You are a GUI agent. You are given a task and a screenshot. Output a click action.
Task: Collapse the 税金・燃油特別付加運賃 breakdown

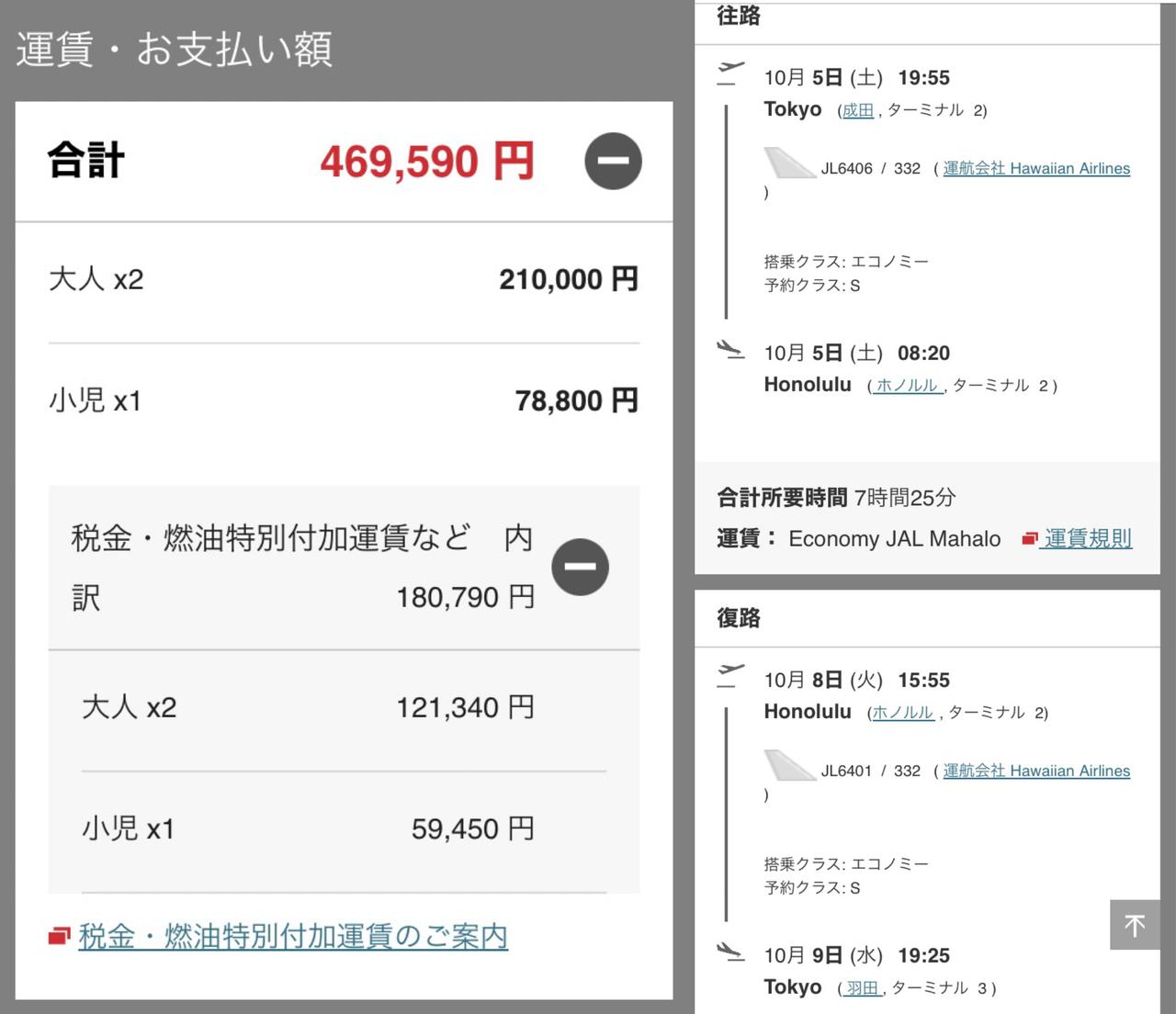pyautogui.click(x=580, y=567)
